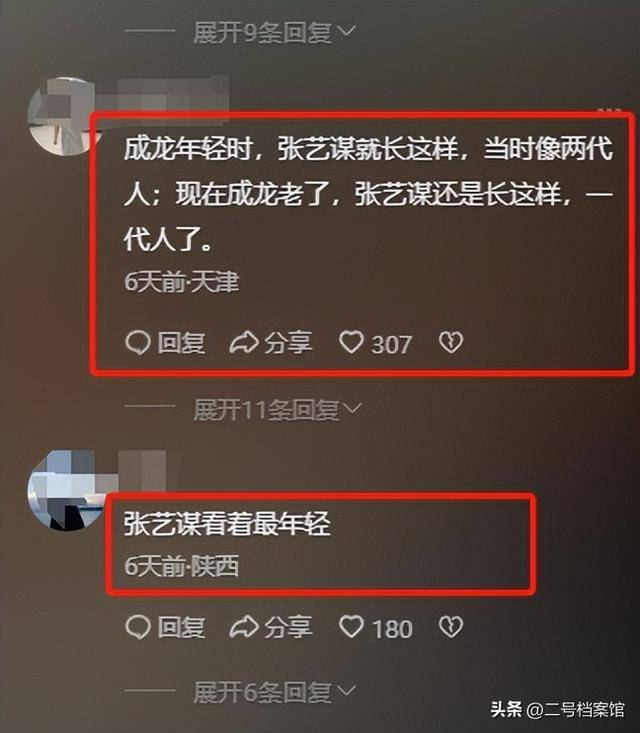The width and height of the screenshot is (640, 733).
Task: Tap 分享 text under Shaanxi comment
Action: (x=288, y=627)
